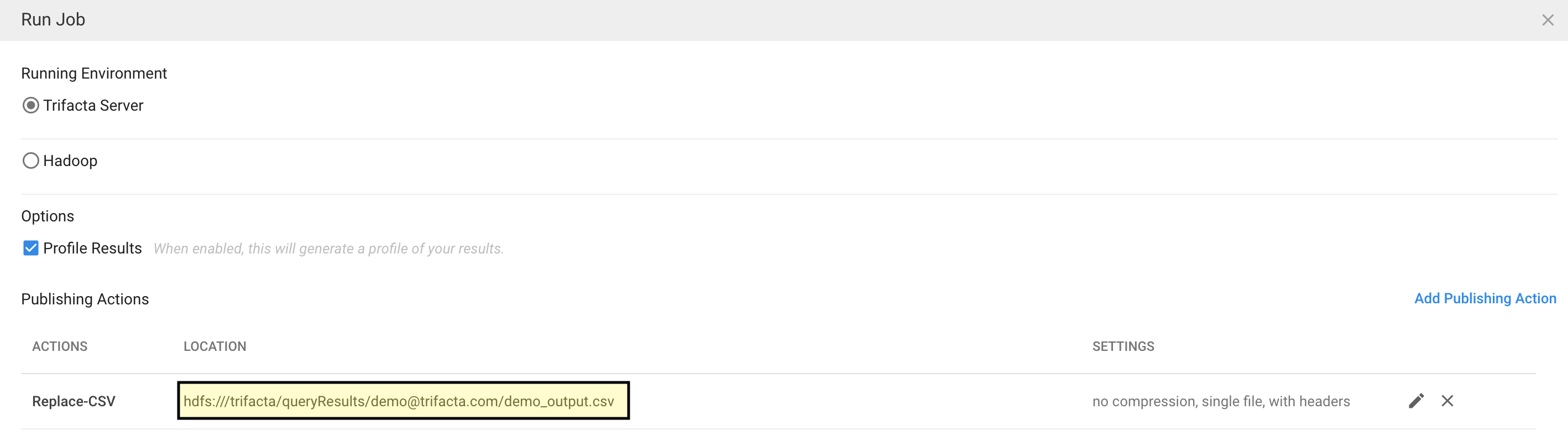Click Add Publishing Action link
The width and height of the screenshot is (1568, 435).
(x=1485, y=298)
